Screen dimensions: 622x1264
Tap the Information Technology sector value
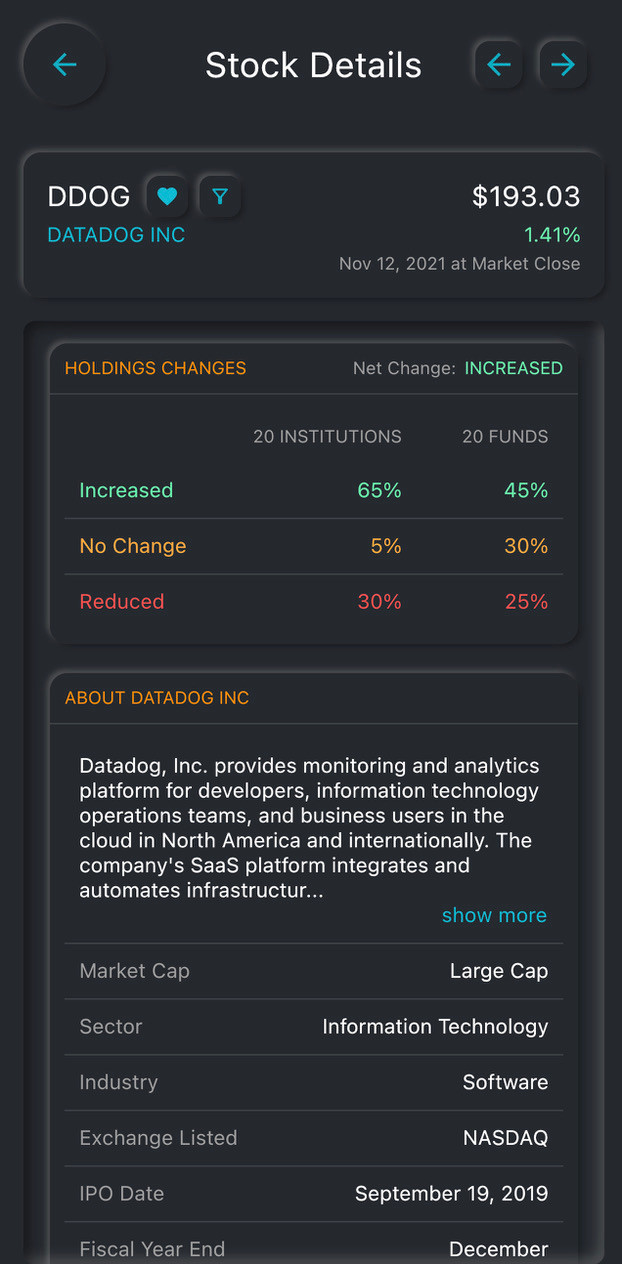pyautogui.click(x=435, y=1026)
